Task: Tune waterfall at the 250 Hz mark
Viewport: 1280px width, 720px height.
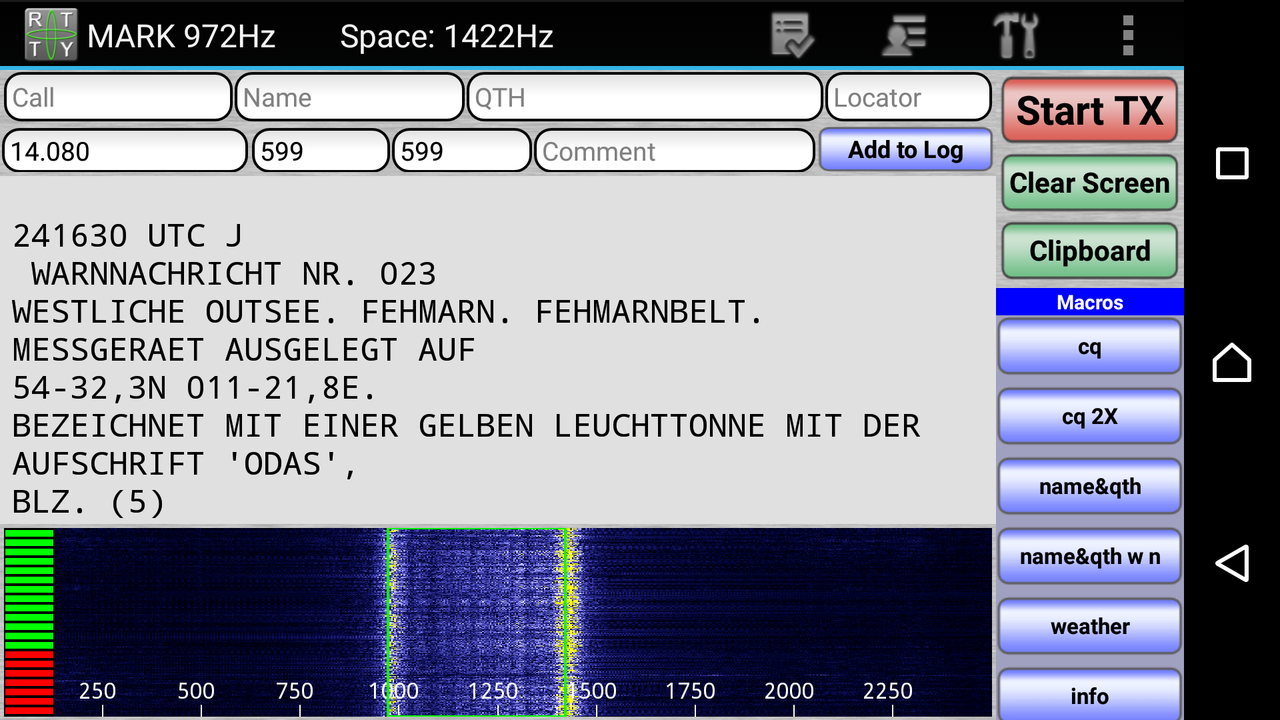Action: tap(97, 691)
